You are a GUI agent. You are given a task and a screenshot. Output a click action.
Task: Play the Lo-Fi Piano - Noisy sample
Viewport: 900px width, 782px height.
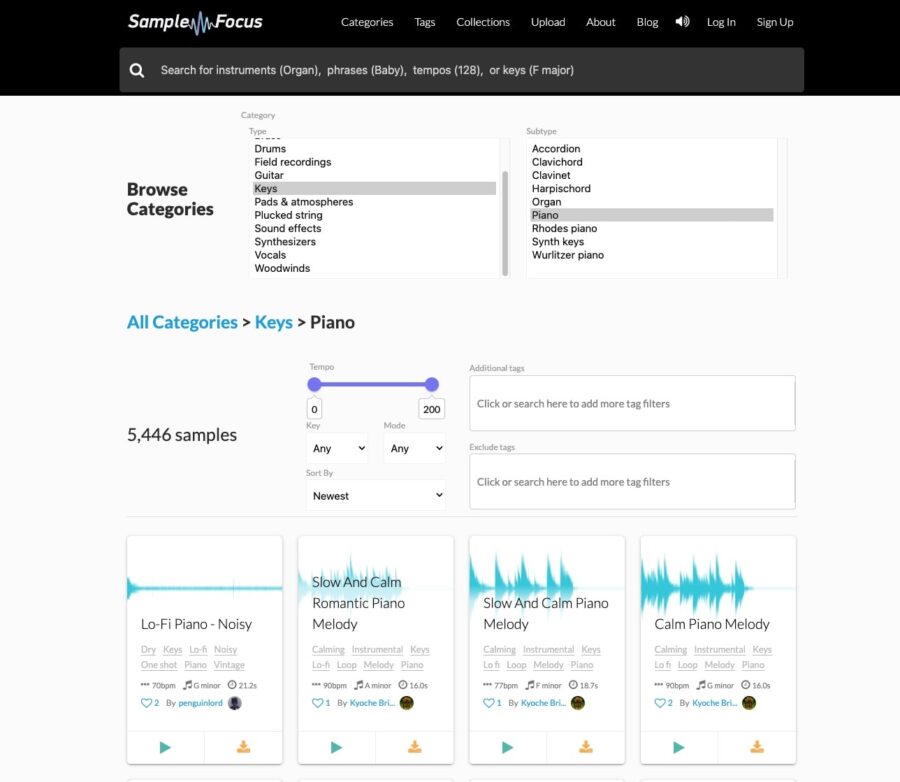[x=165, y=747]
